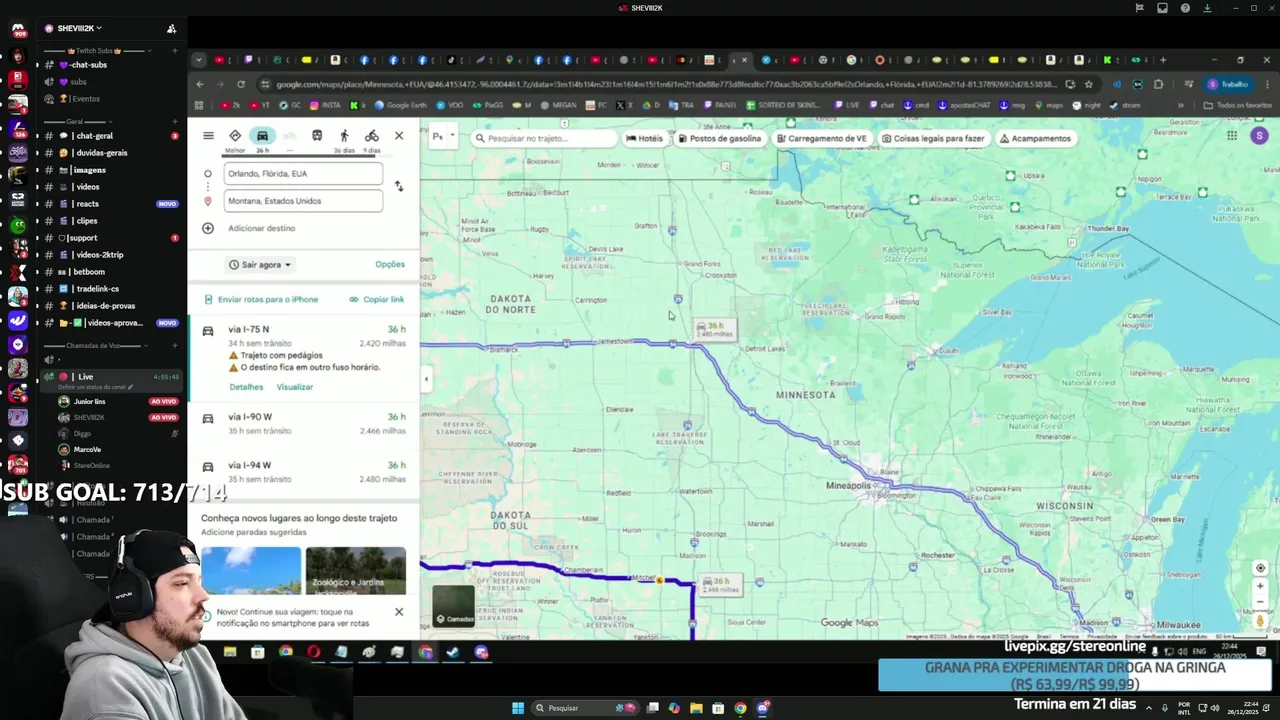Select the transit travel mode
Viewport: 1280px width, 720px height.
317,136
